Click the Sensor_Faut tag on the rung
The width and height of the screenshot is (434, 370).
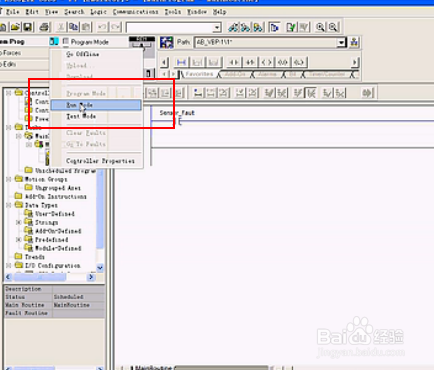point(177,113)
